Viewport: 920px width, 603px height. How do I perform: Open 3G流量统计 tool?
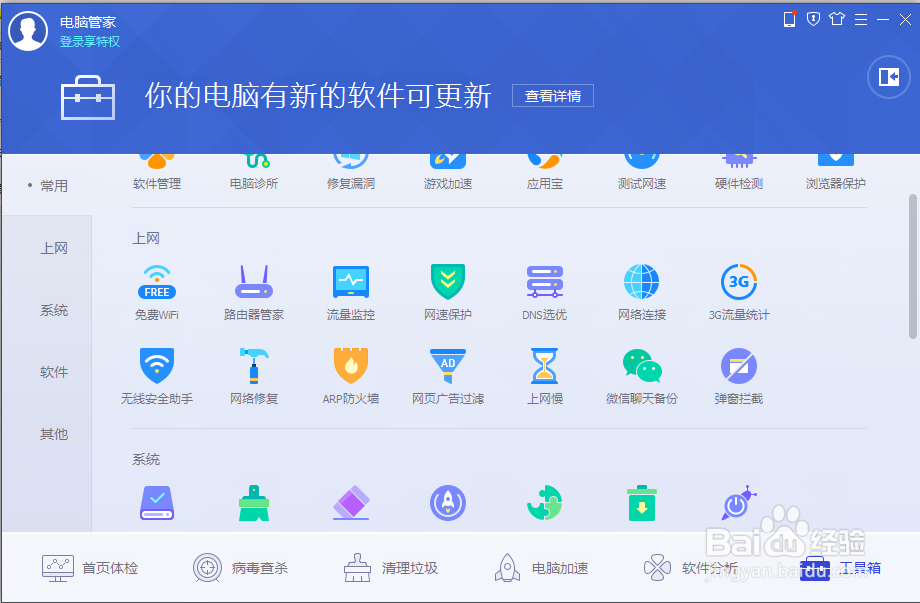click(x=739, y=292)
